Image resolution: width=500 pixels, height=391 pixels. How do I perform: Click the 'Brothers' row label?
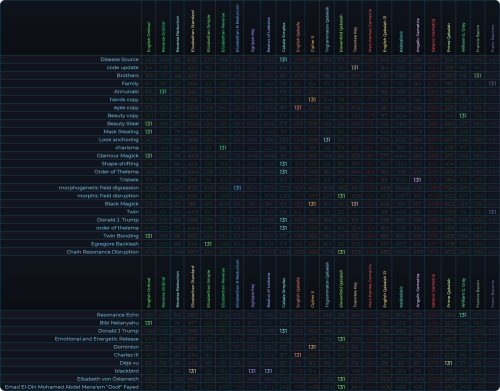(x=128, y=75)
